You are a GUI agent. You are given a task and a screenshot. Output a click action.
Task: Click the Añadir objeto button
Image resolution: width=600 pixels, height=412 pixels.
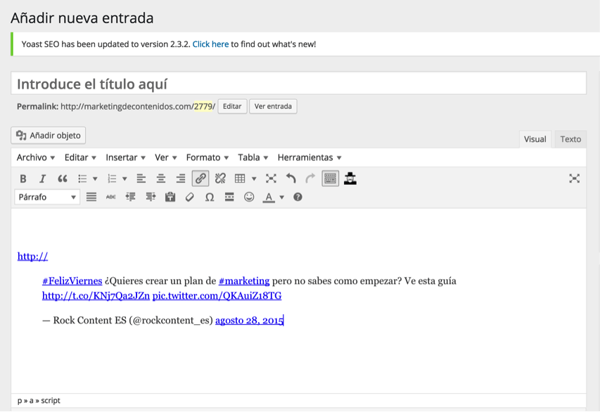[50, 135]
